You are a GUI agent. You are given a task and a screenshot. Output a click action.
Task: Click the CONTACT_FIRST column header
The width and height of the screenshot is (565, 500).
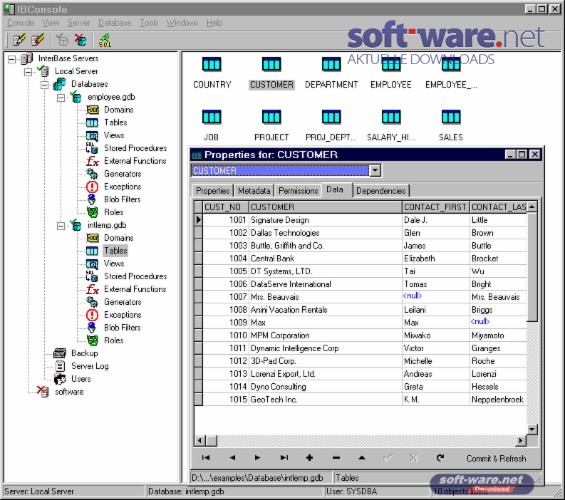[x=435, y=207]
